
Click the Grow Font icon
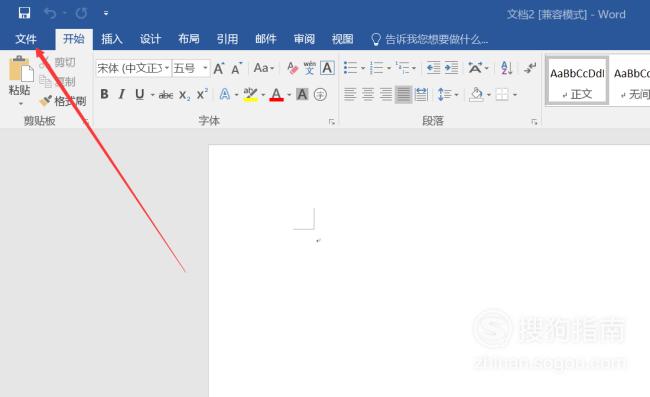[x=219, y=68]
